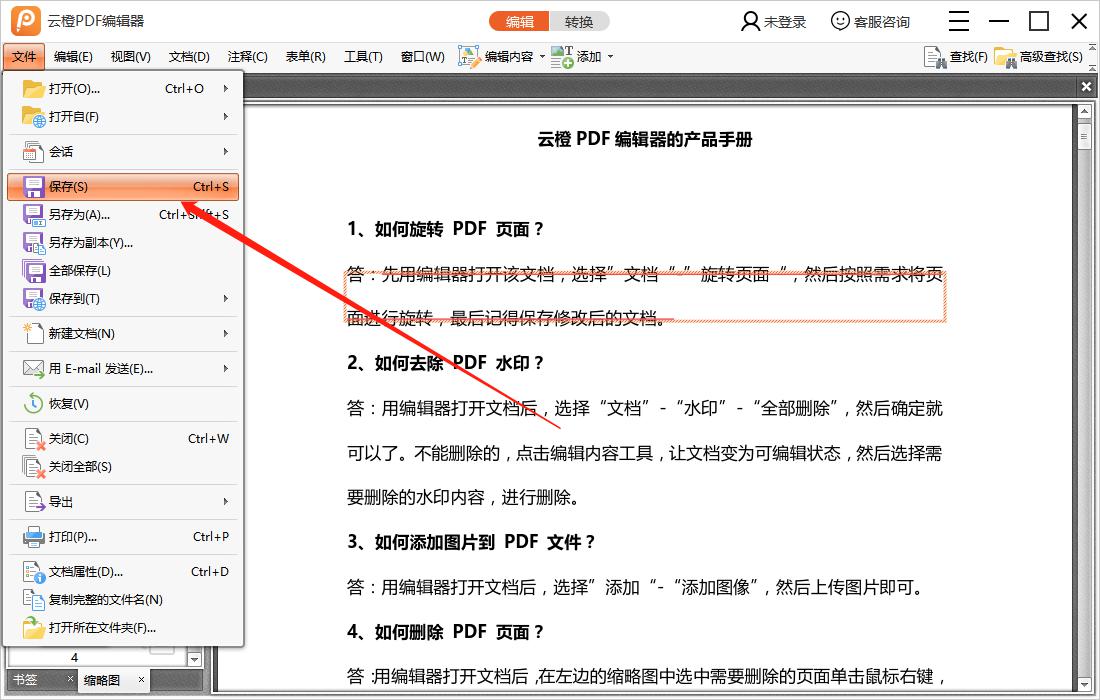Click the vertical scrollbar up arrow
Screen dimensions: 1100x700
[1084, 111]
